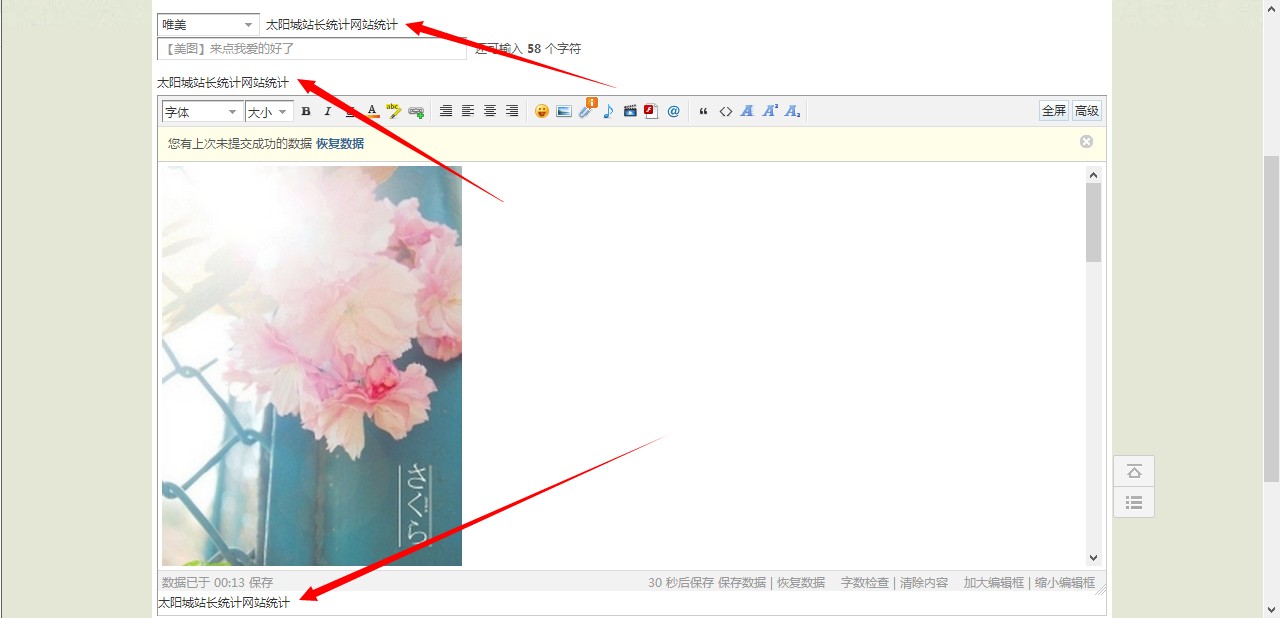
Task: Apply the first blue A text style
Action: (747, 112)
